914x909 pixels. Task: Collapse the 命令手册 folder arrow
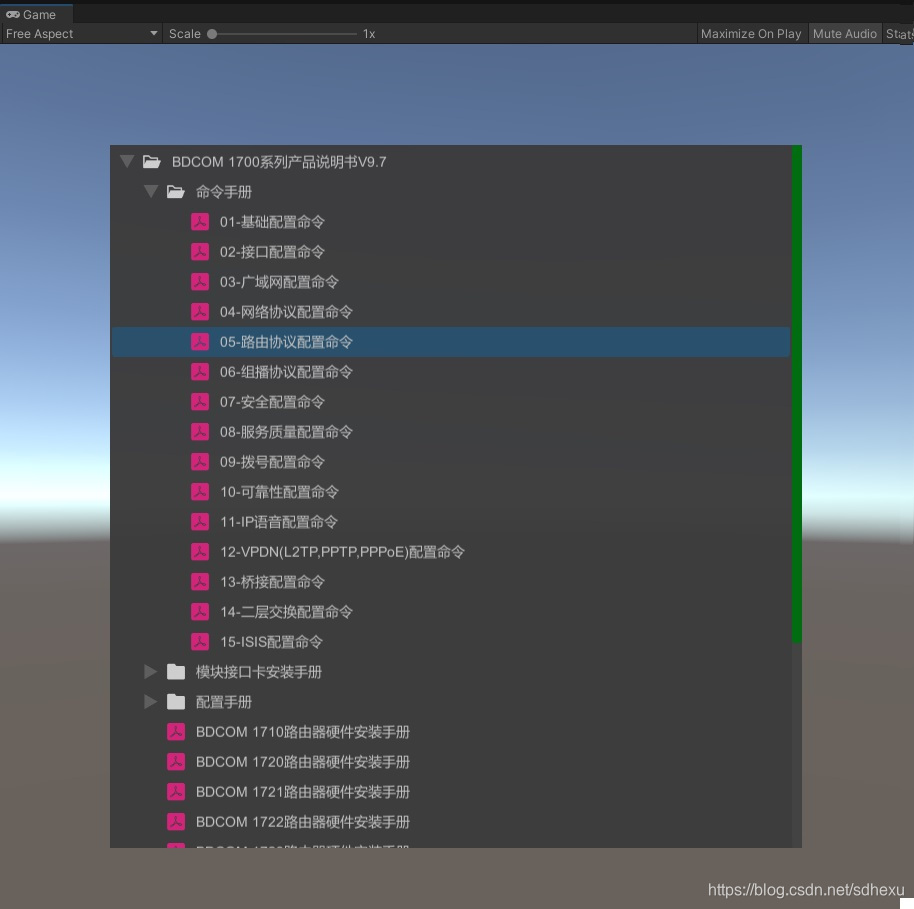151,192
